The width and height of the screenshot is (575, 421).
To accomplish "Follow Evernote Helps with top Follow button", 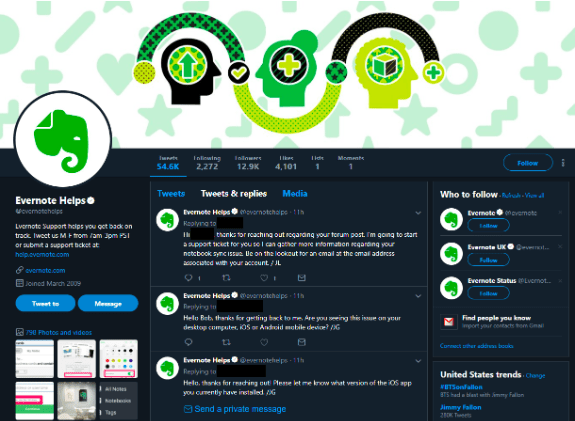I will point(528,163).
